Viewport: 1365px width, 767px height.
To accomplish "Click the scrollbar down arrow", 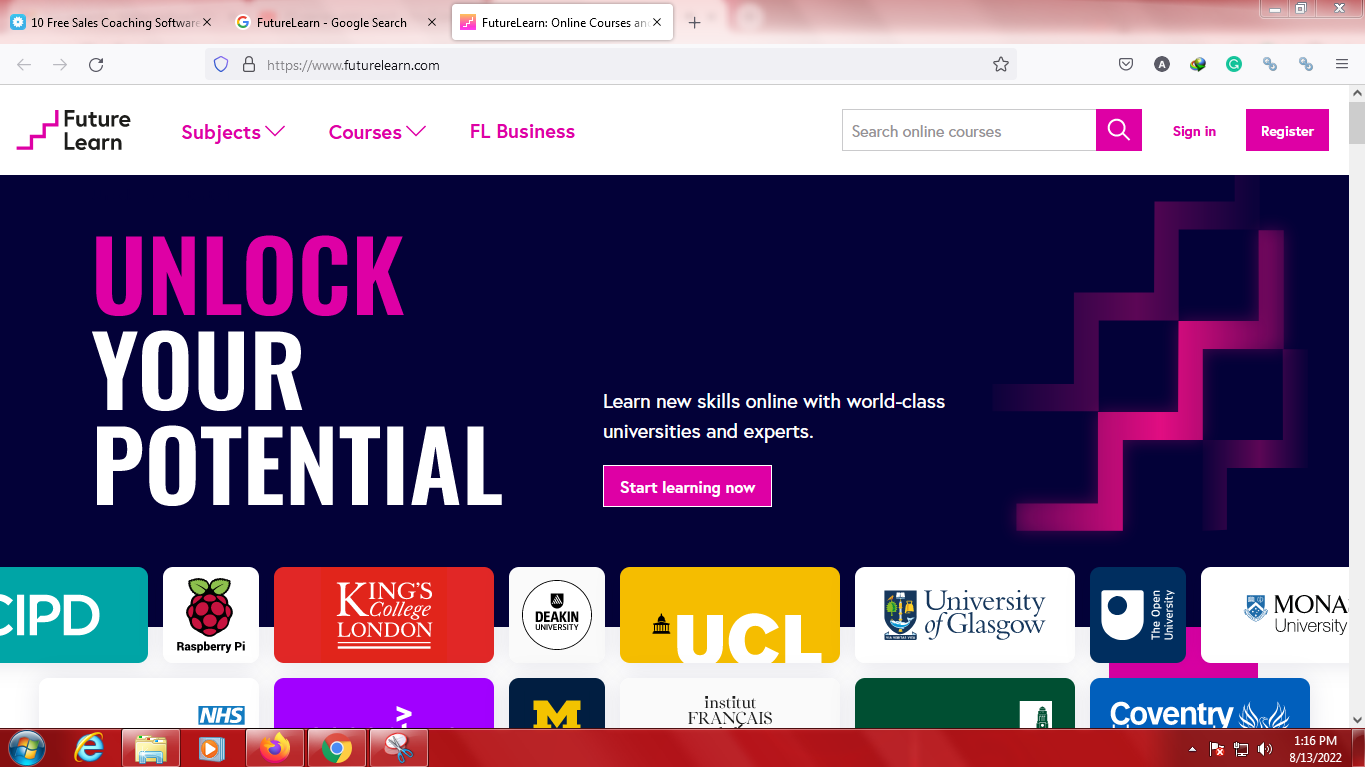I will click(1357, 719).
